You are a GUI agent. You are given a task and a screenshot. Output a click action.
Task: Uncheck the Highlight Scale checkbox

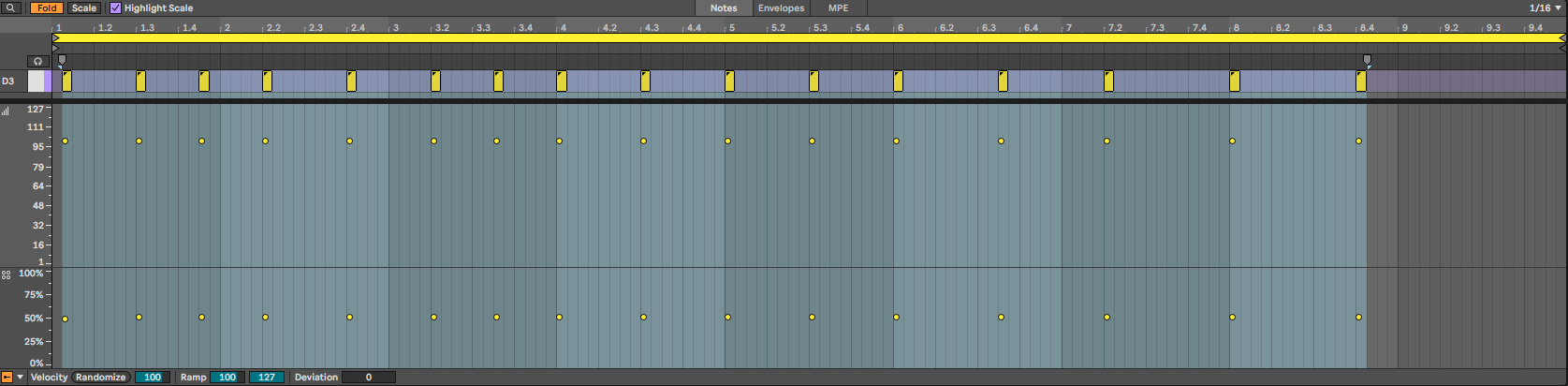pos(116,7)
